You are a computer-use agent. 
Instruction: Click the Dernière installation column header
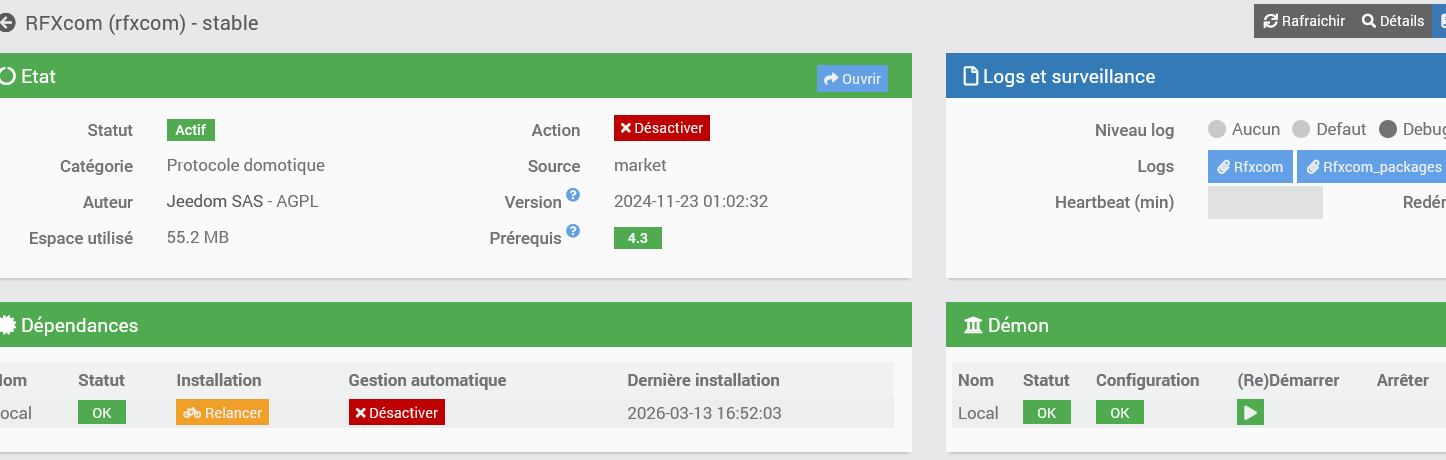pyautogui.click(x=703, y=380)
